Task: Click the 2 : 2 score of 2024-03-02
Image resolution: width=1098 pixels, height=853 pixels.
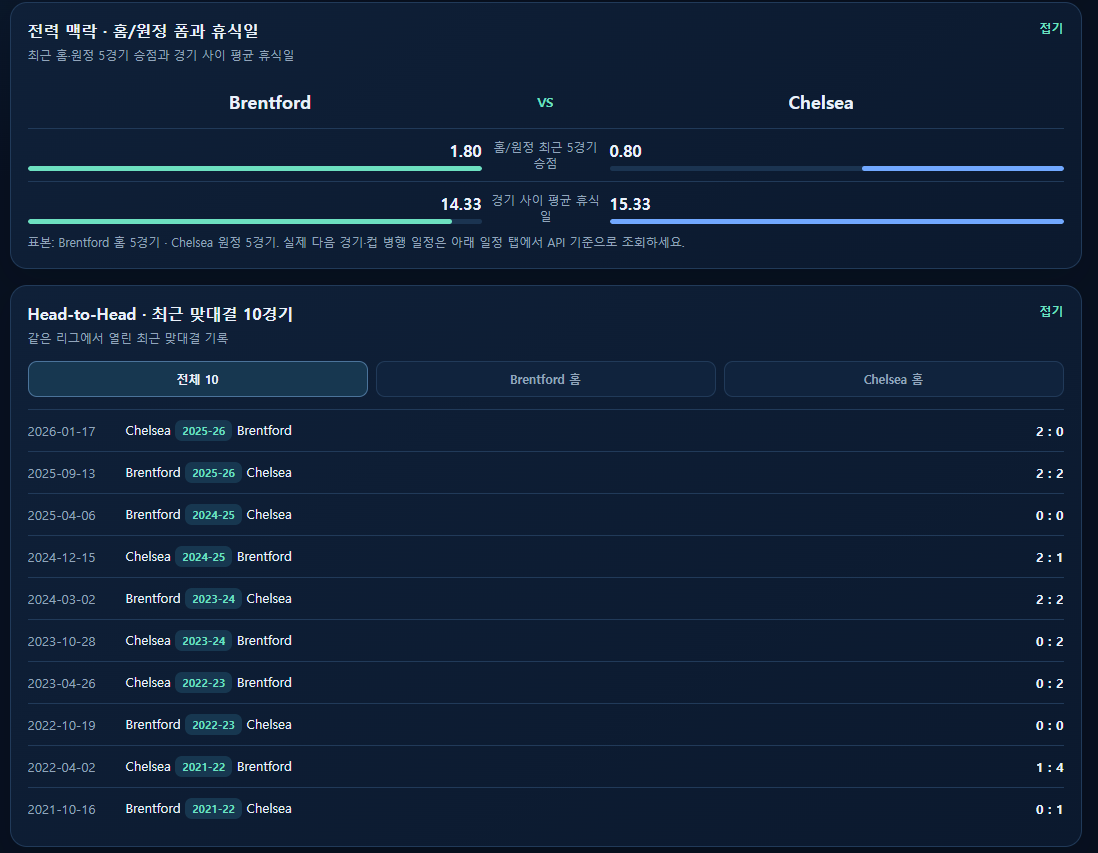Action: (1050, 599)
